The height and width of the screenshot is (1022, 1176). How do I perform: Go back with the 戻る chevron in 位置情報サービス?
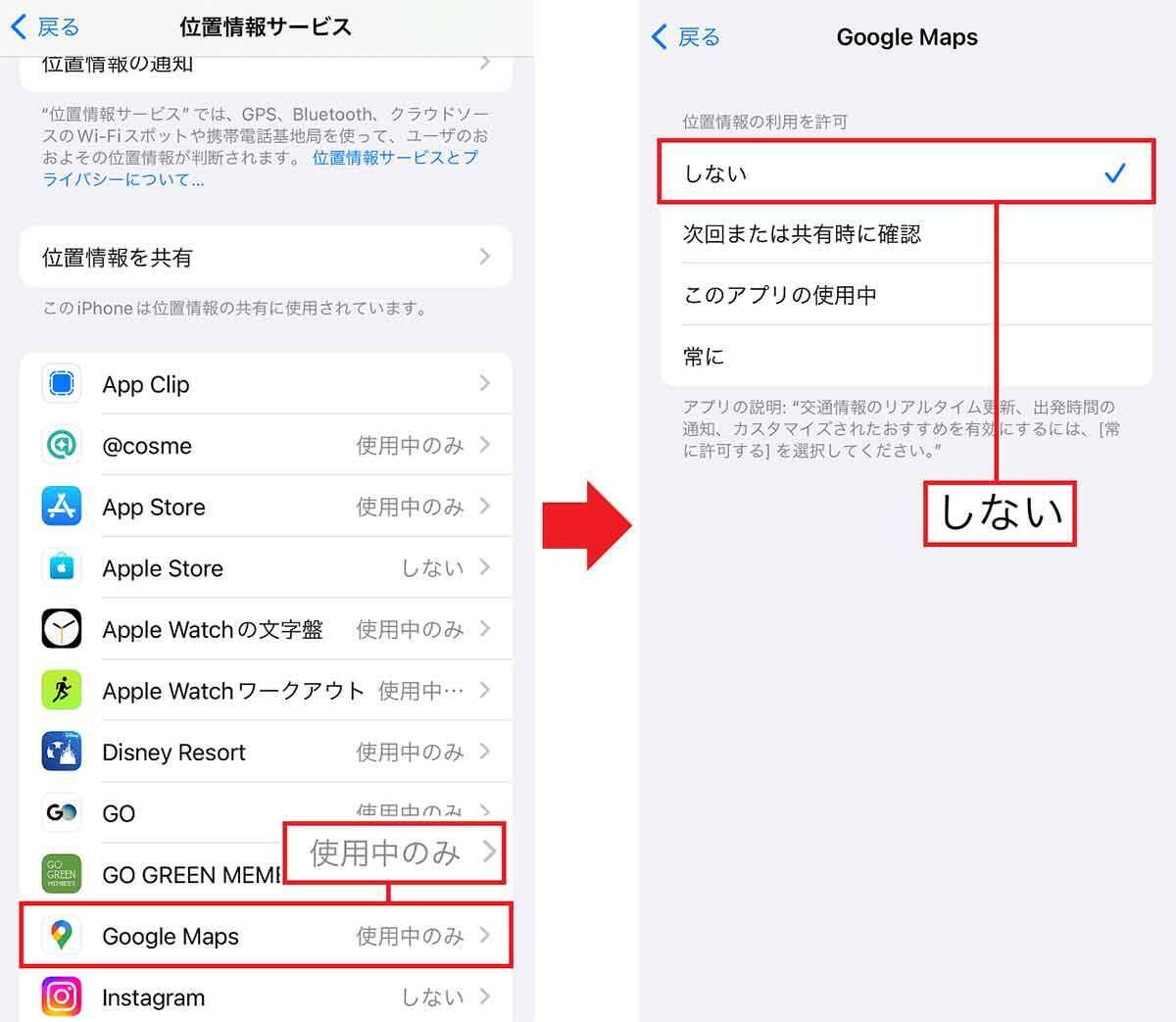tap(19, 26)
